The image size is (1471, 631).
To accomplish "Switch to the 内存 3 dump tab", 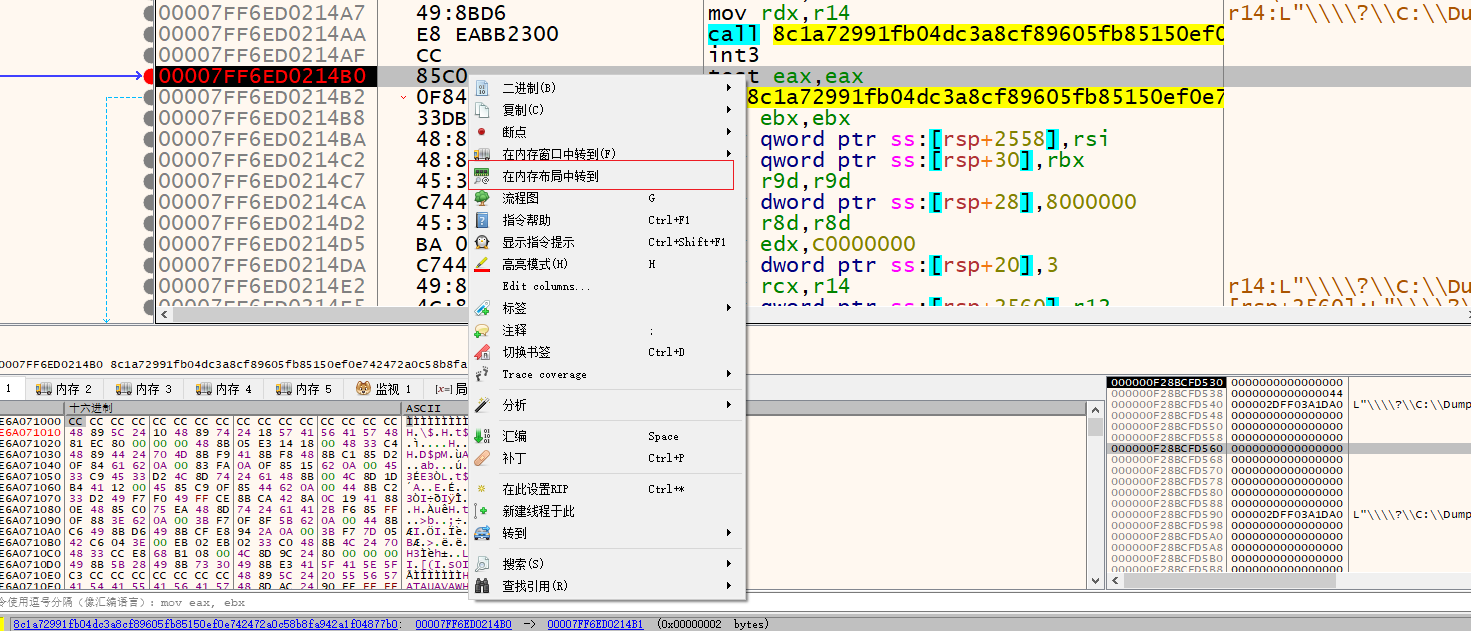I will point(144,389).
